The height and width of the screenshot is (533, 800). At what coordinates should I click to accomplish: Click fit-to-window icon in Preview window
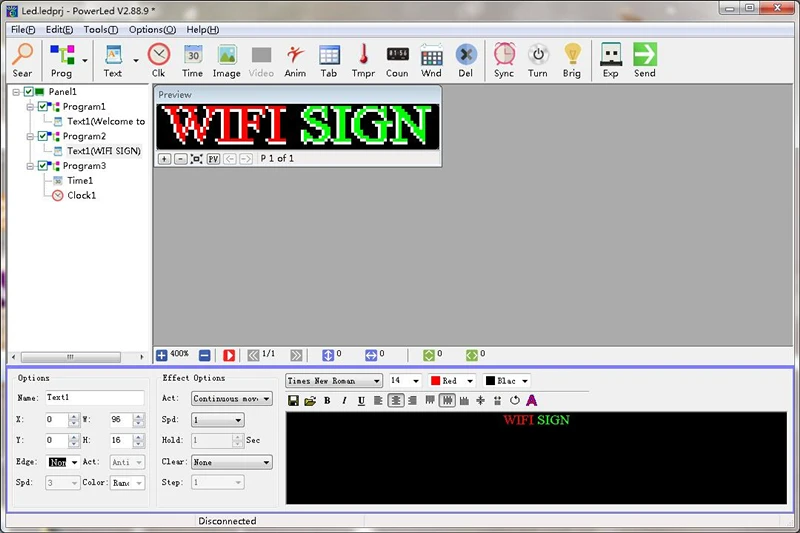point(196,159)
